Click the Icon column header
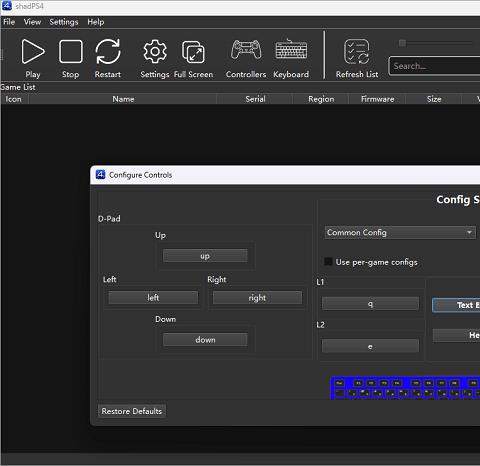This screenshot has height=466, width=480. point(14,99)
